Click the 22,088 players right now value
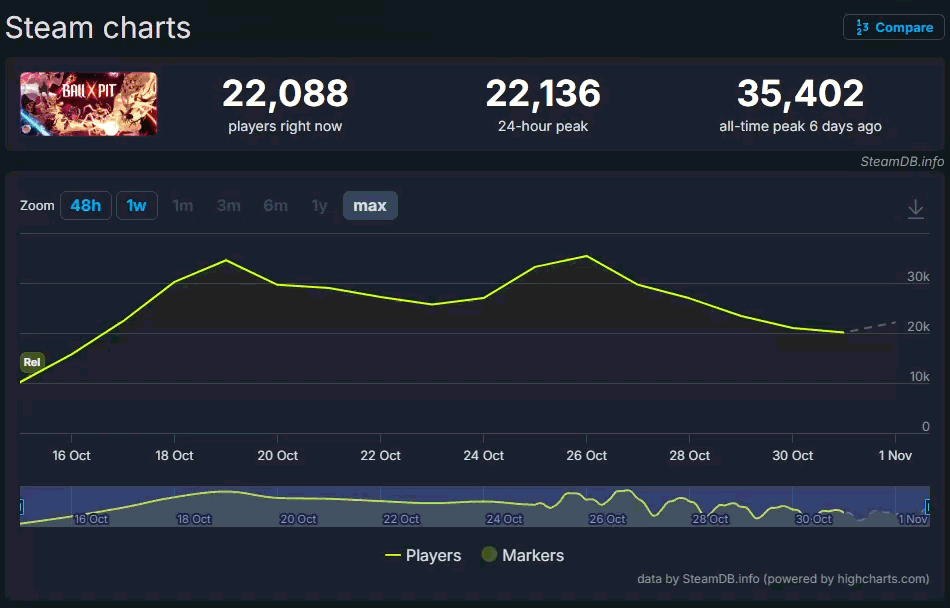Viewport: 950px width, 608px height. [285, 93]
